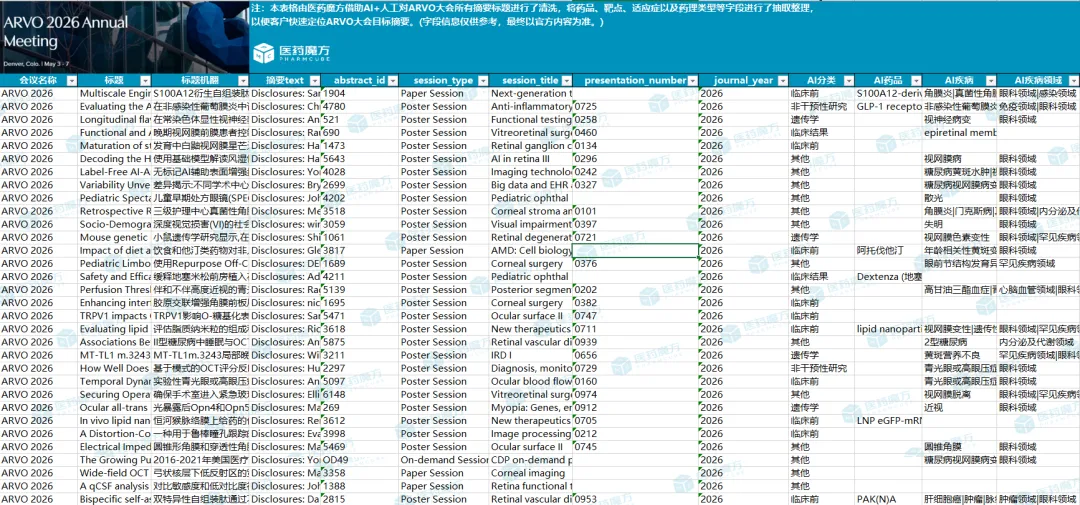Open the 标题机翻 column filter dropdown
The width and height of the screenshot is (1080, 505).
(242, 81)
